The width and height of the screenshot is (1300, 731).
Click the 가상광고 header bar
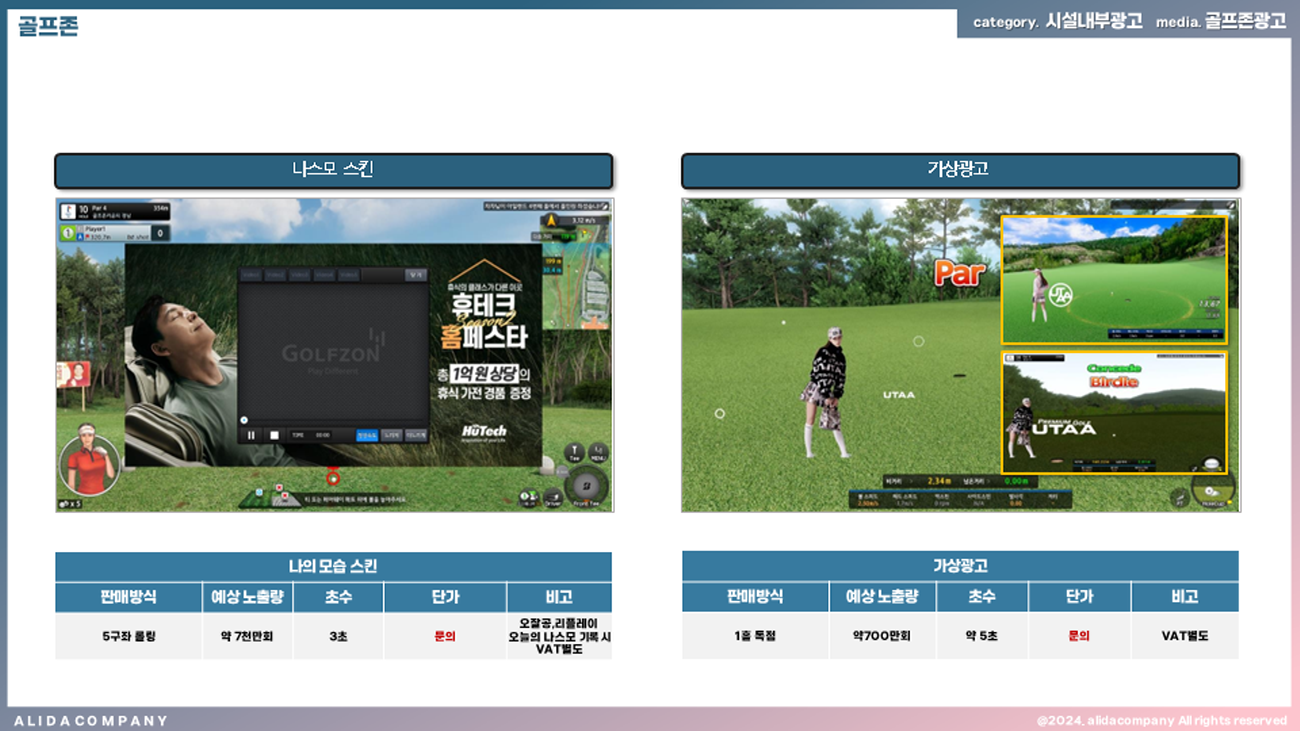coord(959,170)
